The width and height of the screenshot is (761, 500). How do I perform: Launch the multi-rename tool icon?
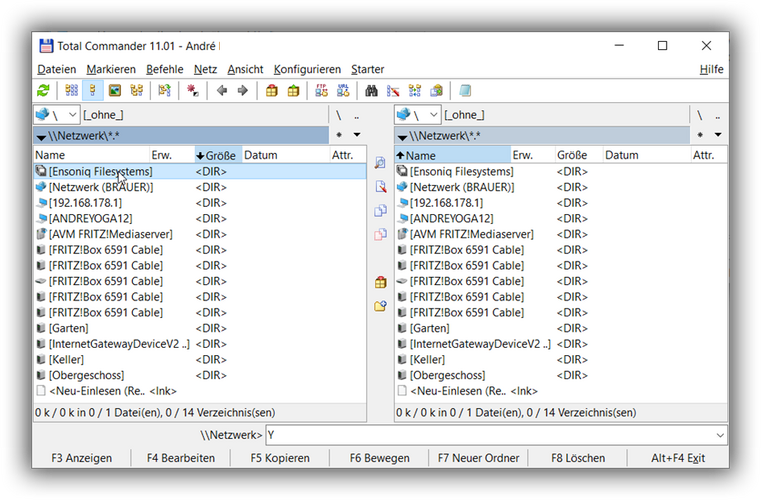393,91
